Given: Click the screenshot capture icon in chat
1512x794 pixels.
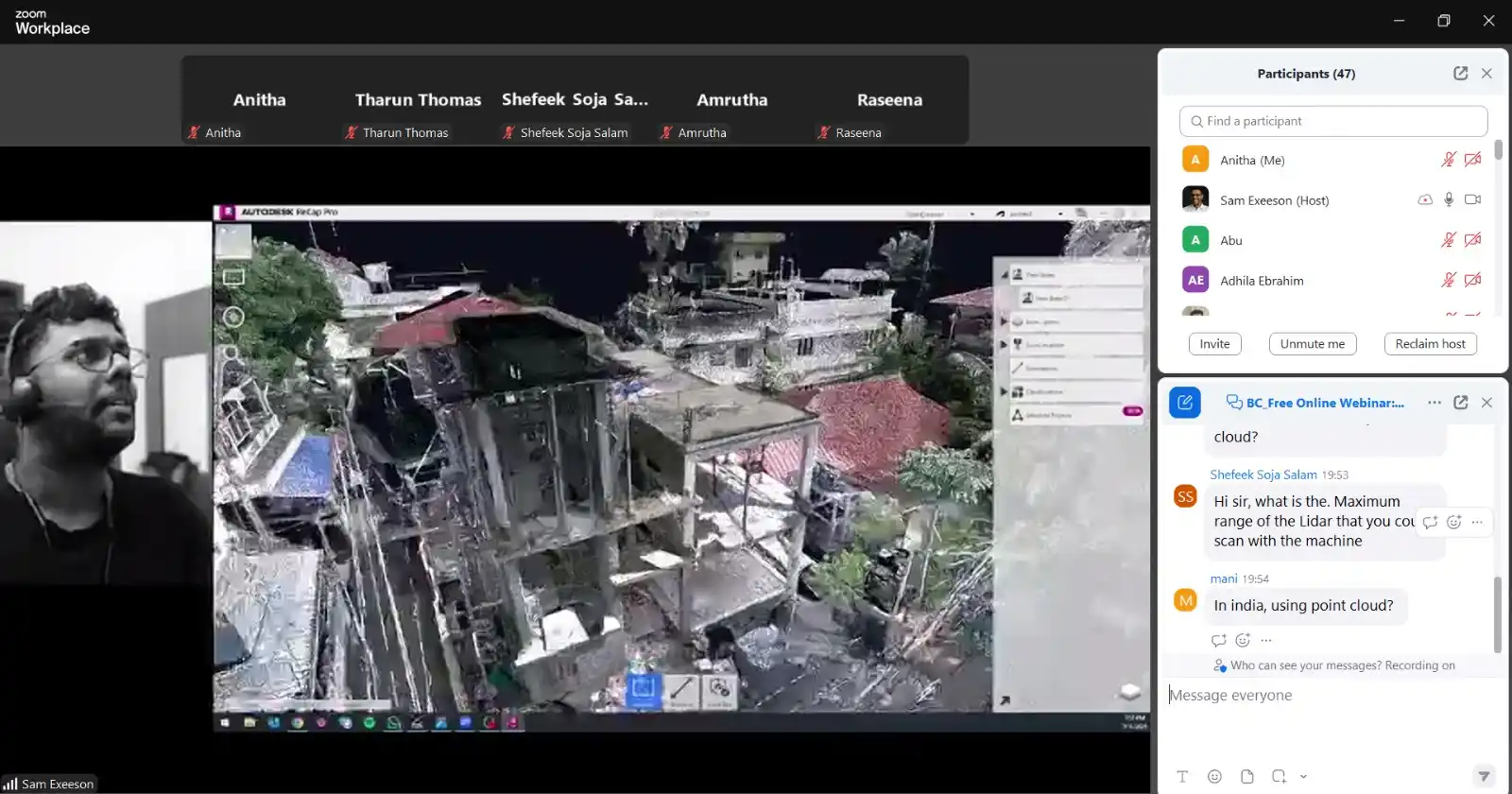Looking at the screenshot, I should pyautogui.click(x=1279, y=776).
